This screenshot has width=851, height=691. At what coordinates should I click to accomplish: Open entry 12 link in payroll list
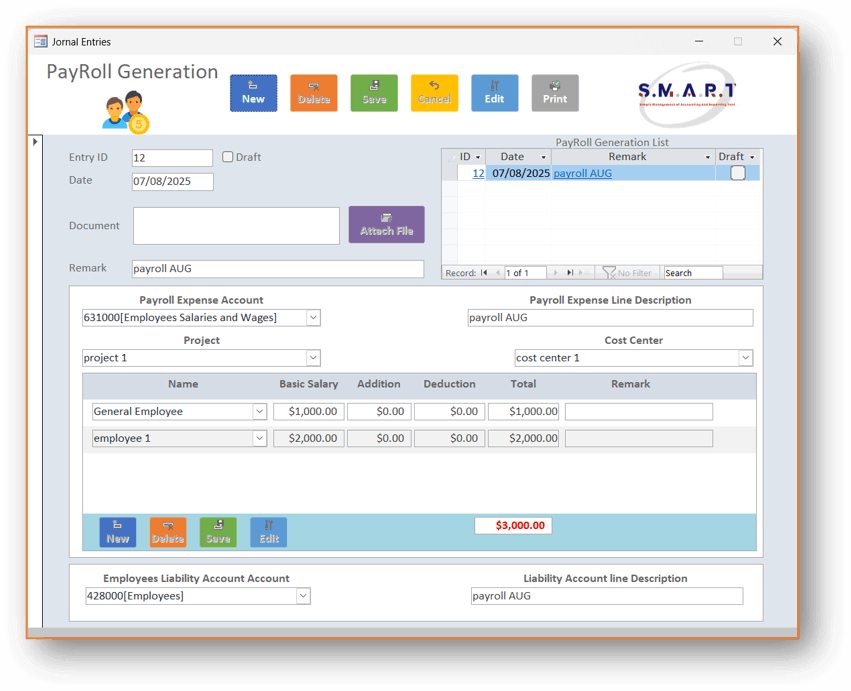[478, 173]
